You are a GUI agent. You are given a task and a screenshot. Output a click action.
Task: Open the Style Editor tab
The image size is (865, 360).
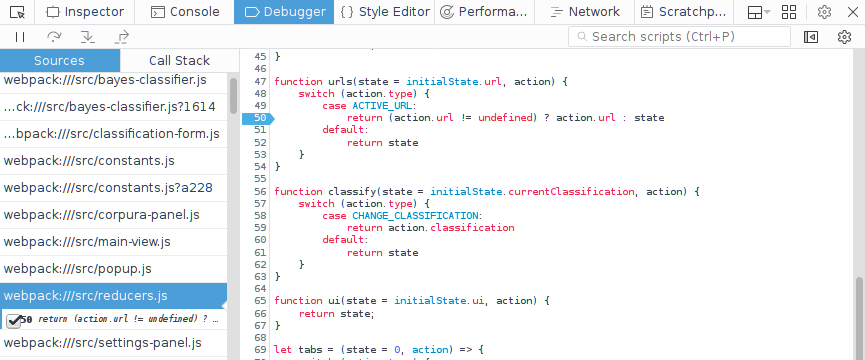(x=384, y=12)
